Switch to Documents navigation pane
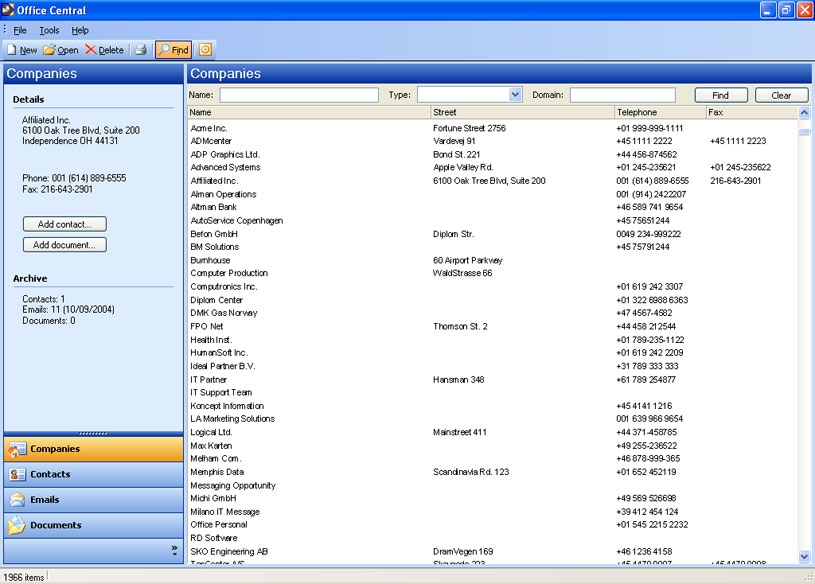The height and width of the screenshot is (584, 815). pyautogui.click(x=94, y=525)
